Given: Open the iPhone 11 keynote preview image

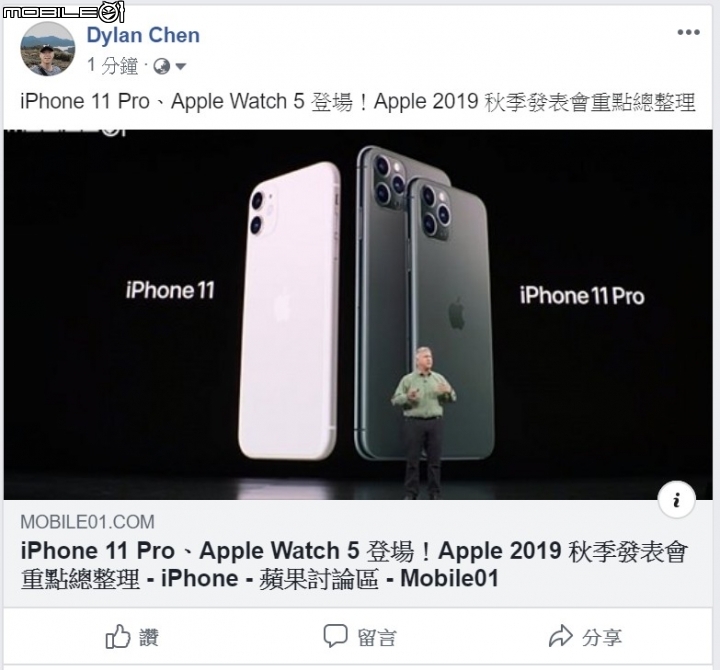Looking at the screenshot, I should [358, 315].
